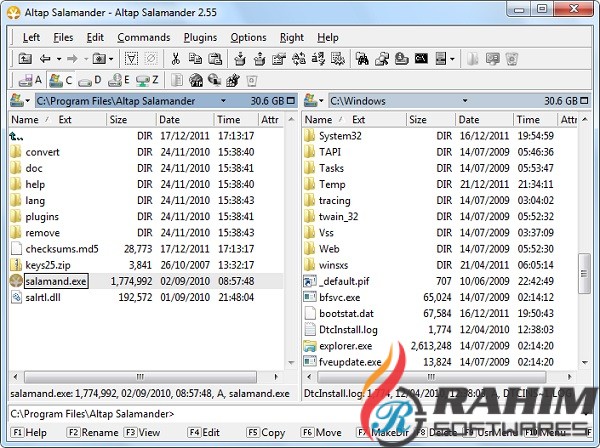Image resolution: width=600 pixels, height=448 pixels.
Task: Click the parent directory toolbar icon
Action: pos(25,59)
